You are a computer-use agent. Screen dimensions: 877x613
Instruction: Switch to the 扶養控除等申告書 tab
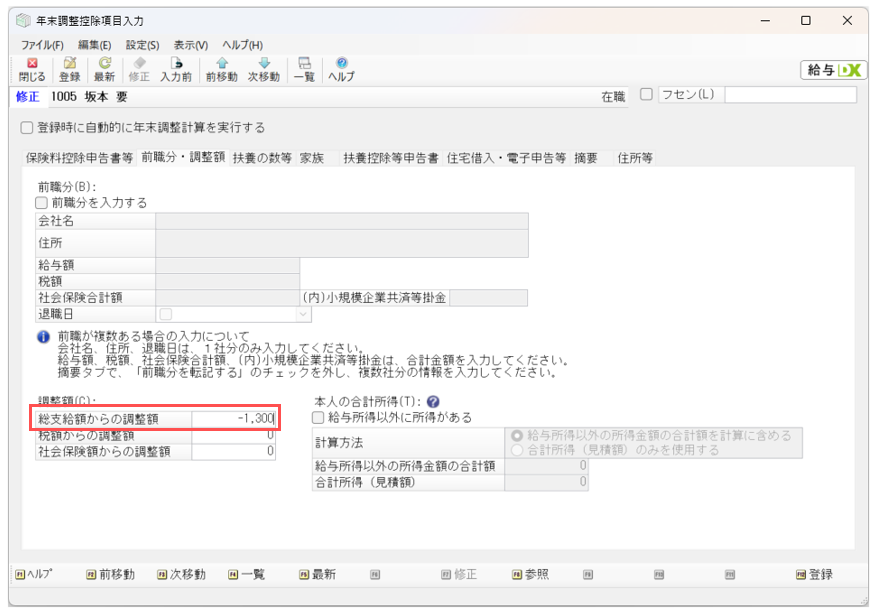pos(391,158)
